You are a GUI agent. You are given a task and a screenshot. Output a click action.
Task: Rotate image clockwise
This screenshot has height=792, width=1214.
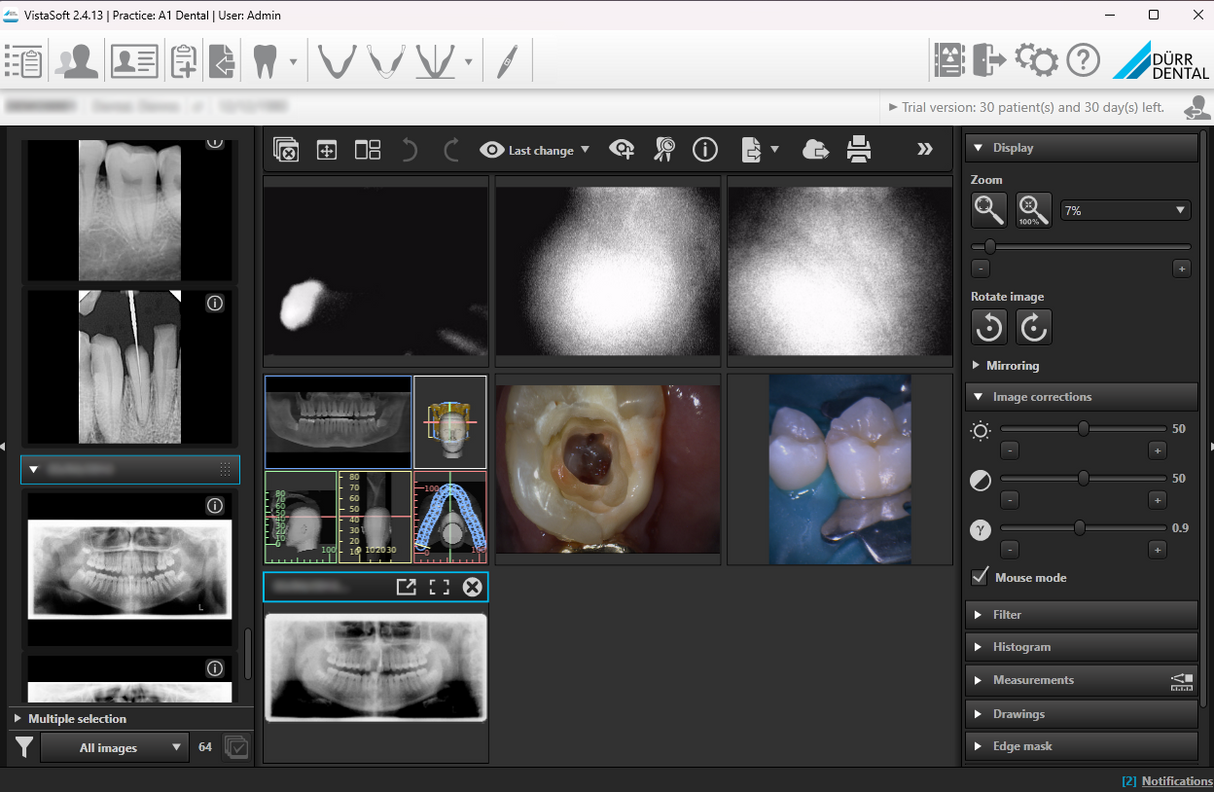(1033, 327)
